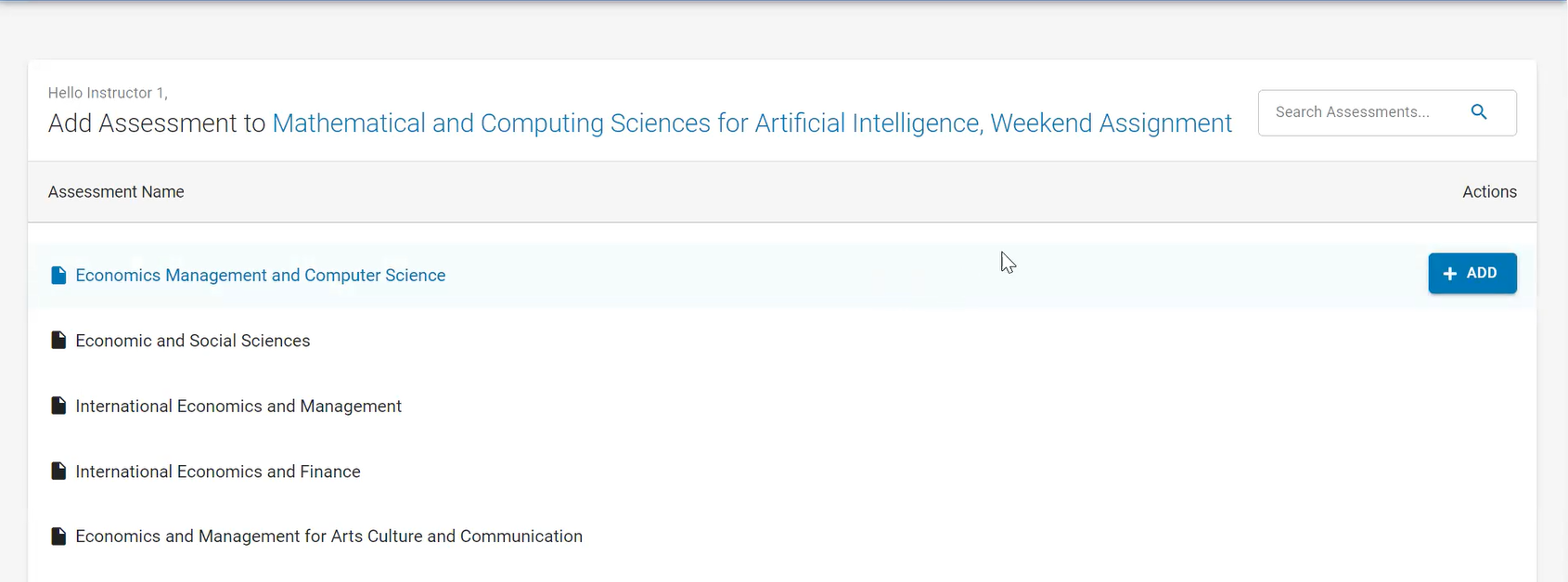Click document icon beside International Economics and Management
Screen dimensions: 1568x582
pos(58,406)
